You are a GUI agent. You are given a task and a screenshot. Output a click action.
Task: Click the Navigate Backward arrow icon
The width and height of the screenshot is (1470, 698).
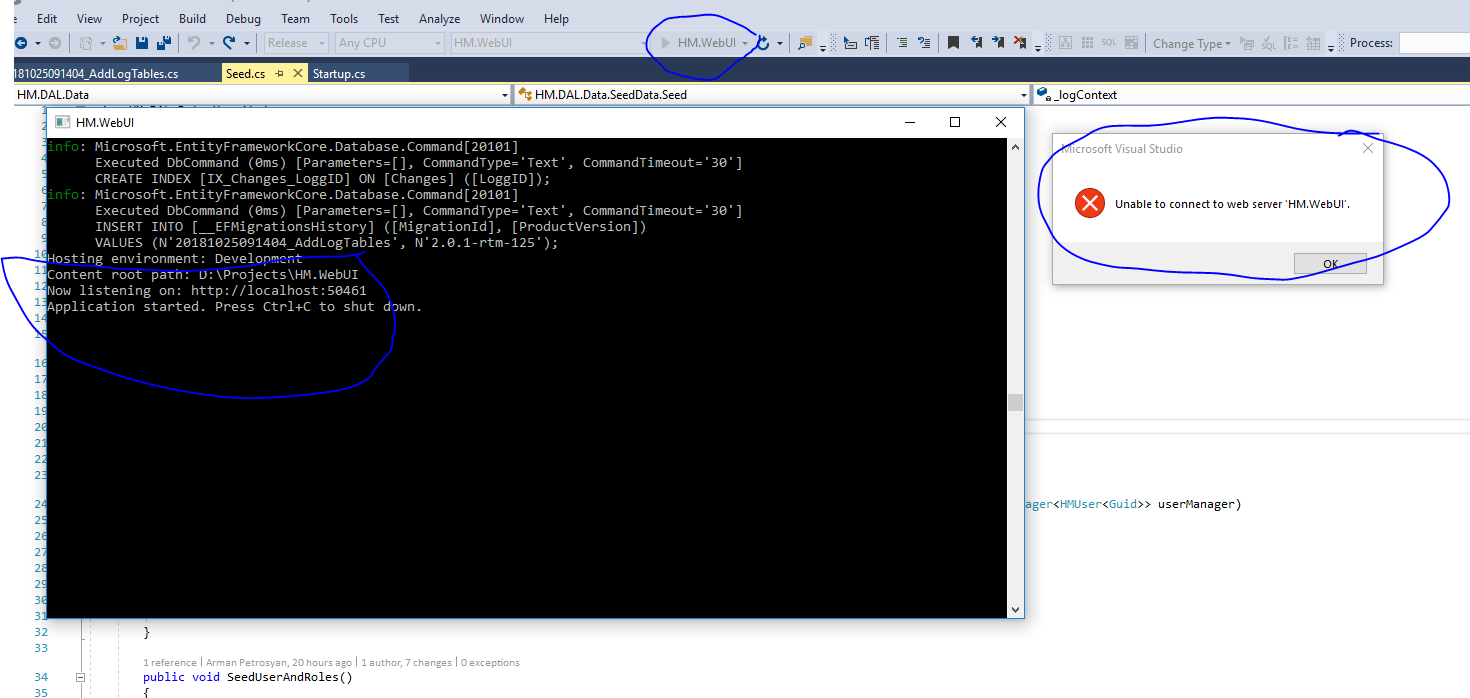coord(20,43)
